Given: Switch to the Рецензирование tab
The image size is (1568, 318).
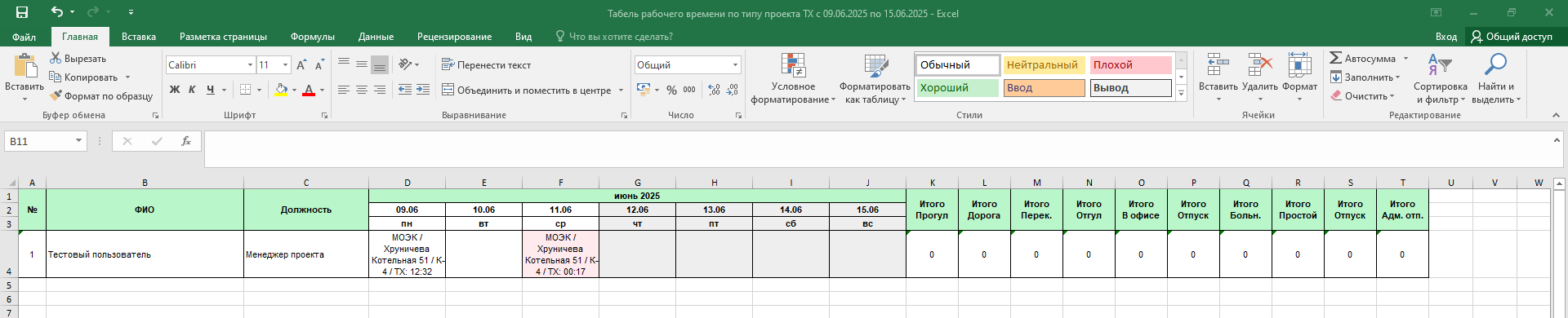Looking at the screenshot, I should pos(454,37).
